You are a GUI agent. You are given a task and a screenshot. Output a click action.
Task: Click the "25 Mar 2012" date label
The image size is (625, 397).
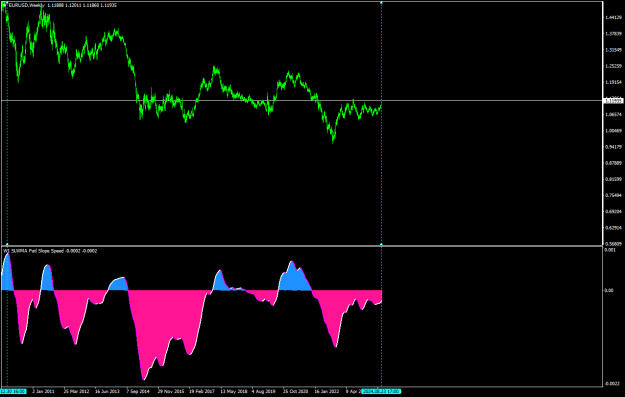coord(76,391)
